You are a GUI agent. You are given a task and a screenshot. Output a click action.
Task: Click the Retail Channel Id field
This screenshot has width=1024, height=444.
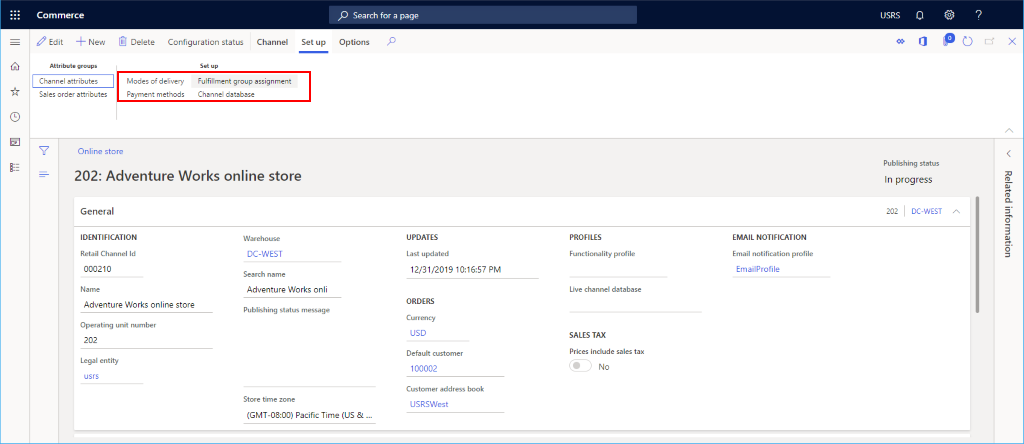point(112,268)
